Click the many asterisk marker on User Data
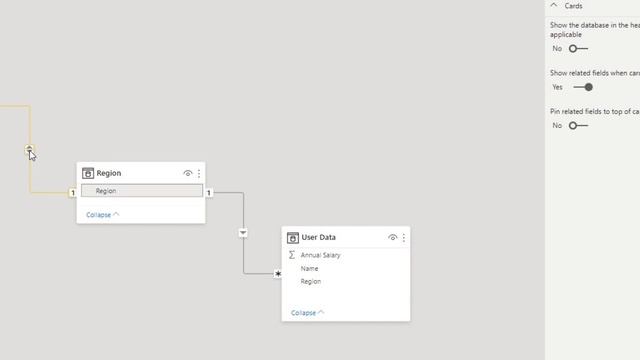The width and height of the screenshot is (640, 360). (x=278, y=273)
